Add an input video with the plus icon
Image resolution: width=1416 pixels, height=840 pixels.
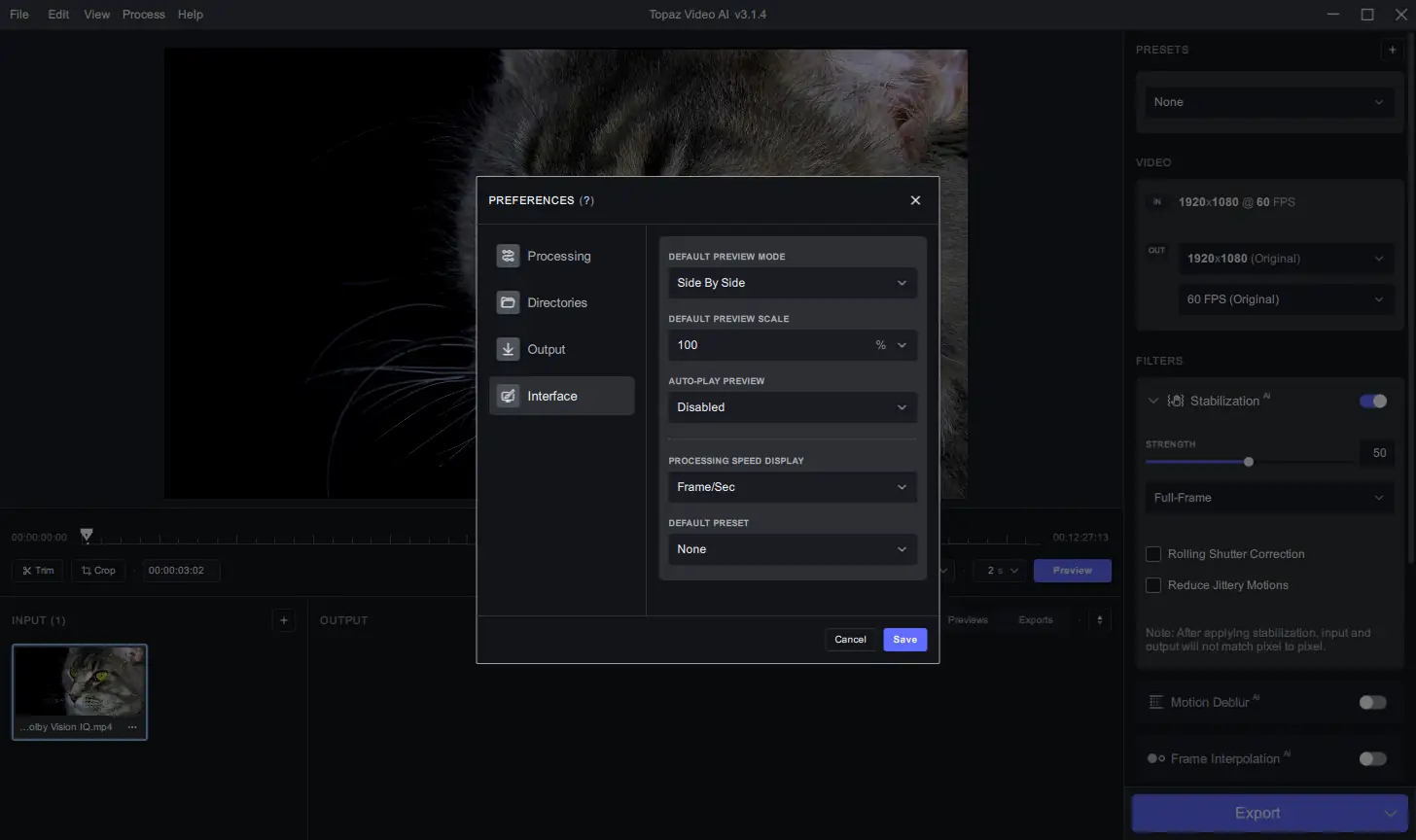coord(284,620)
